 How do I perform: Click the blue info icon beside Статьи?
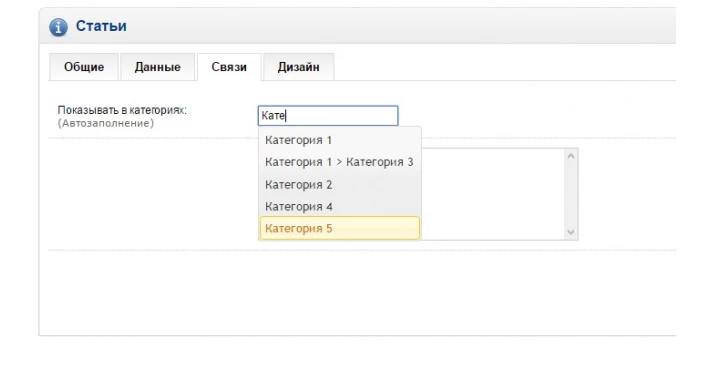(58, 27)
